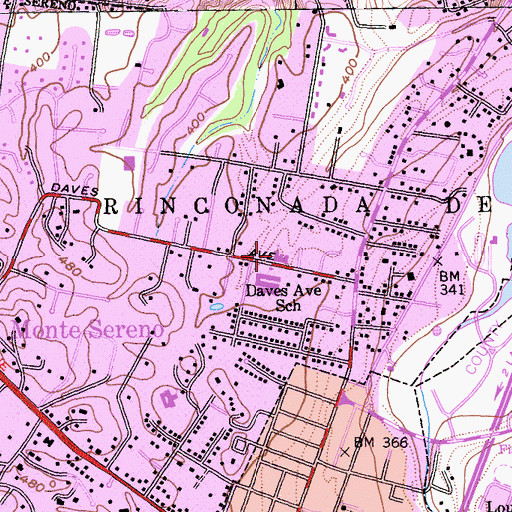512x512 pixels.
Task: Click the 'DAVES' street label
Action: coord(75,190)
